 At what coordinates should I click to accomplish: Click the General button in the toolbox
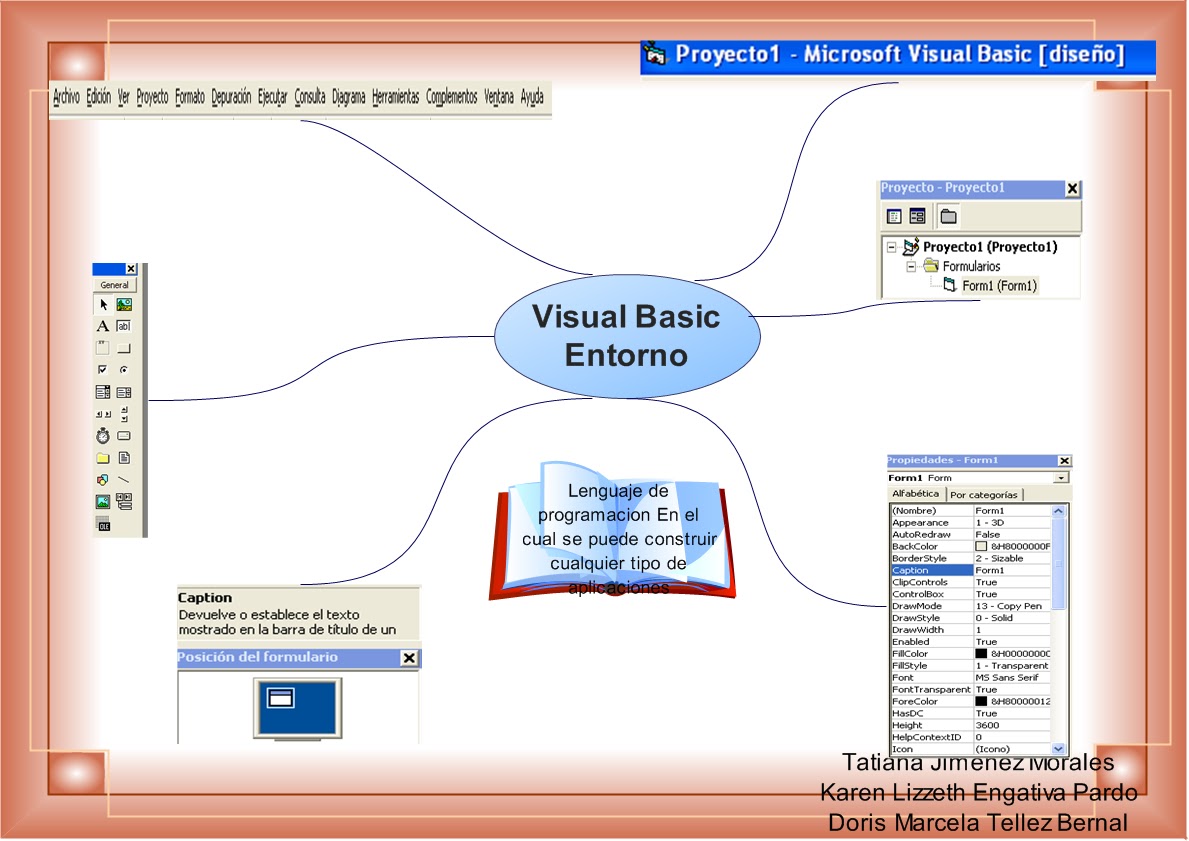click(x=113, y=284)
